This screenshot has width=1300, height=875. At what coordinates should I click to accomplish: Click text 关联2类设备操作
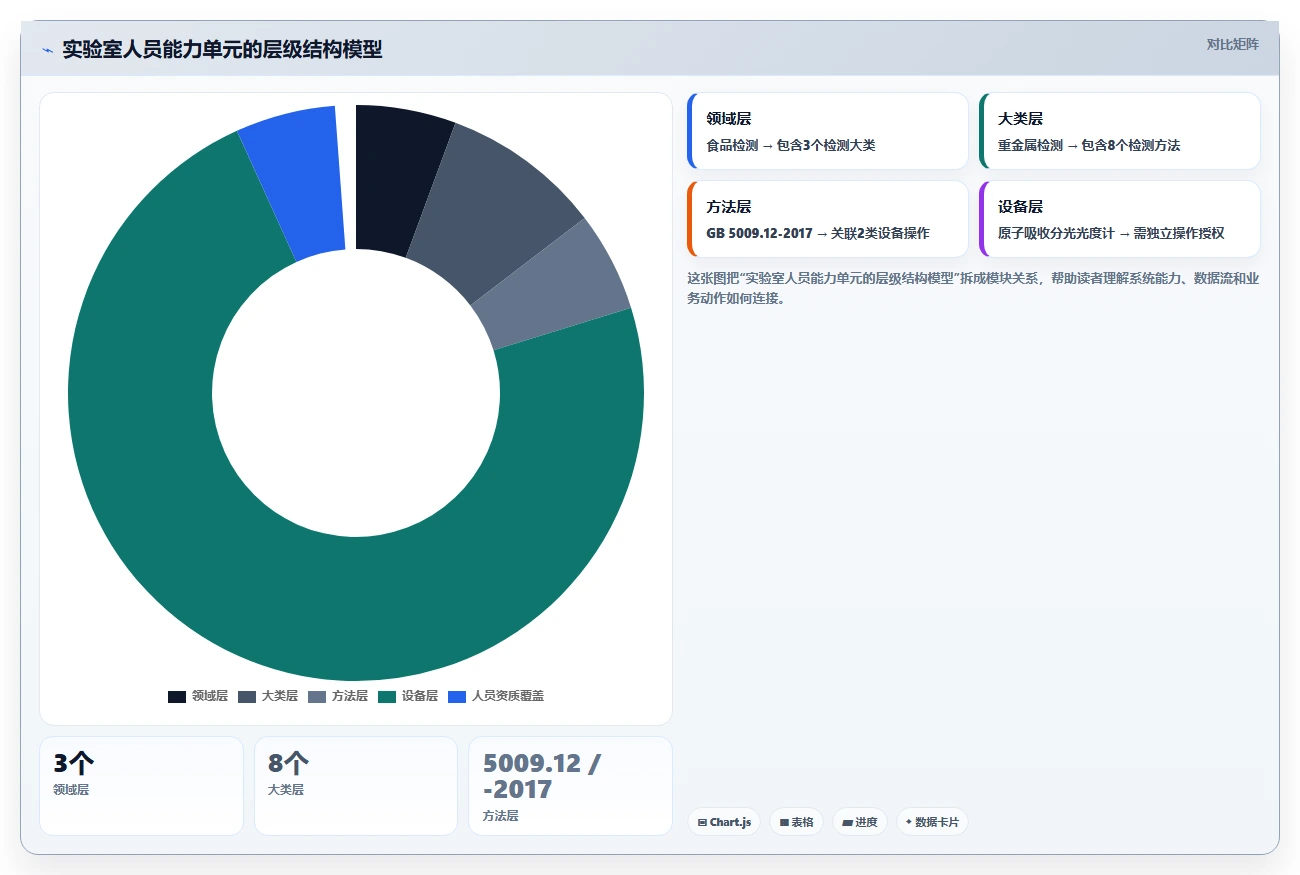[880, 233]
